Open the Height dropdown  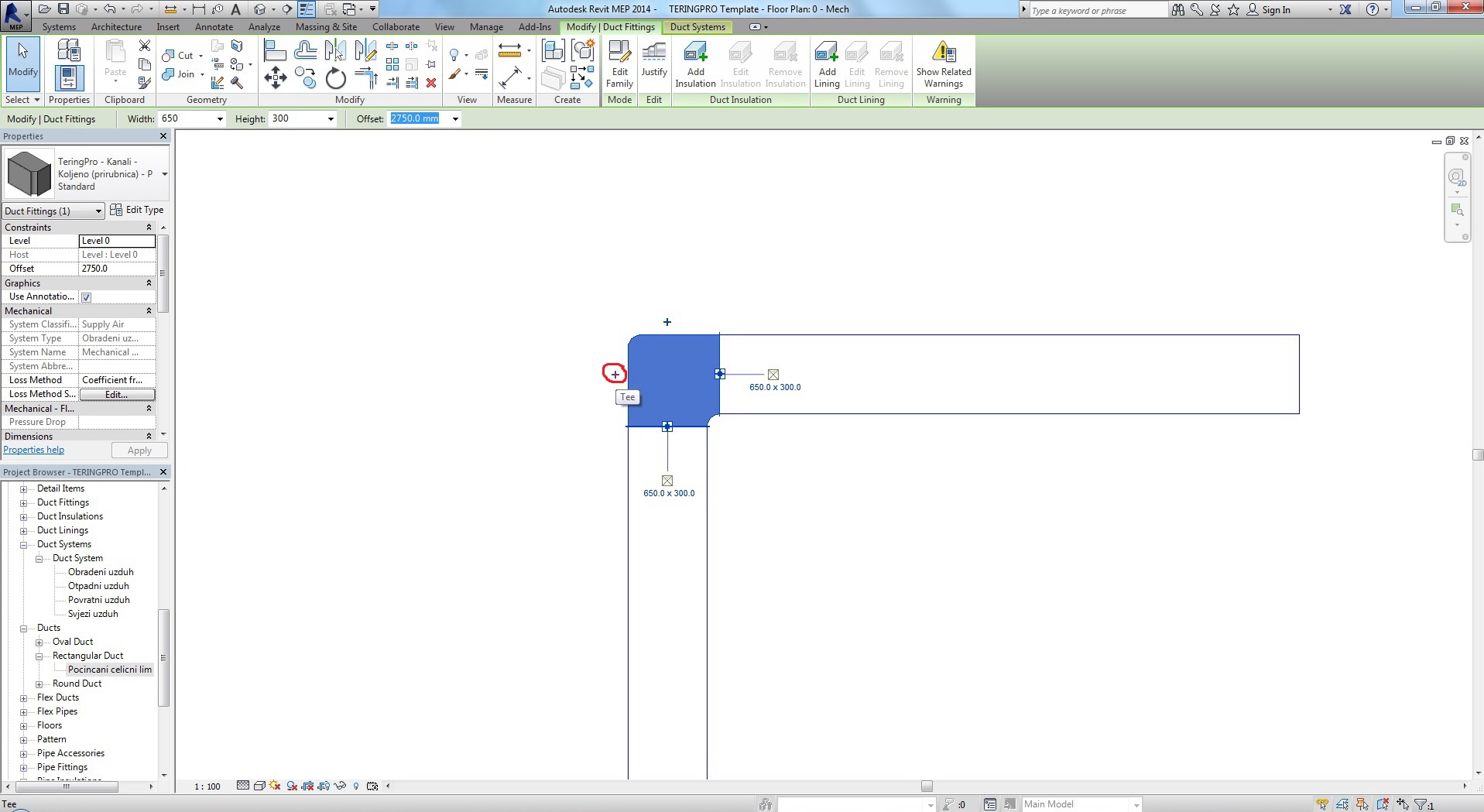[331, 119]
